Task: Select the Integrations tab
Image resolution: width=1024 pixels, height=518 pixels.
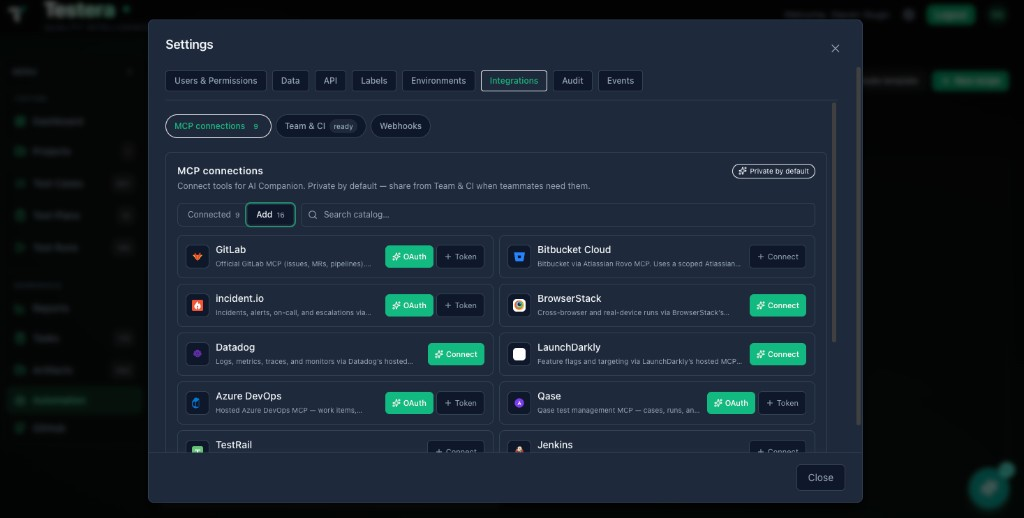Action: pyautogui.click(x=514, y=81)
